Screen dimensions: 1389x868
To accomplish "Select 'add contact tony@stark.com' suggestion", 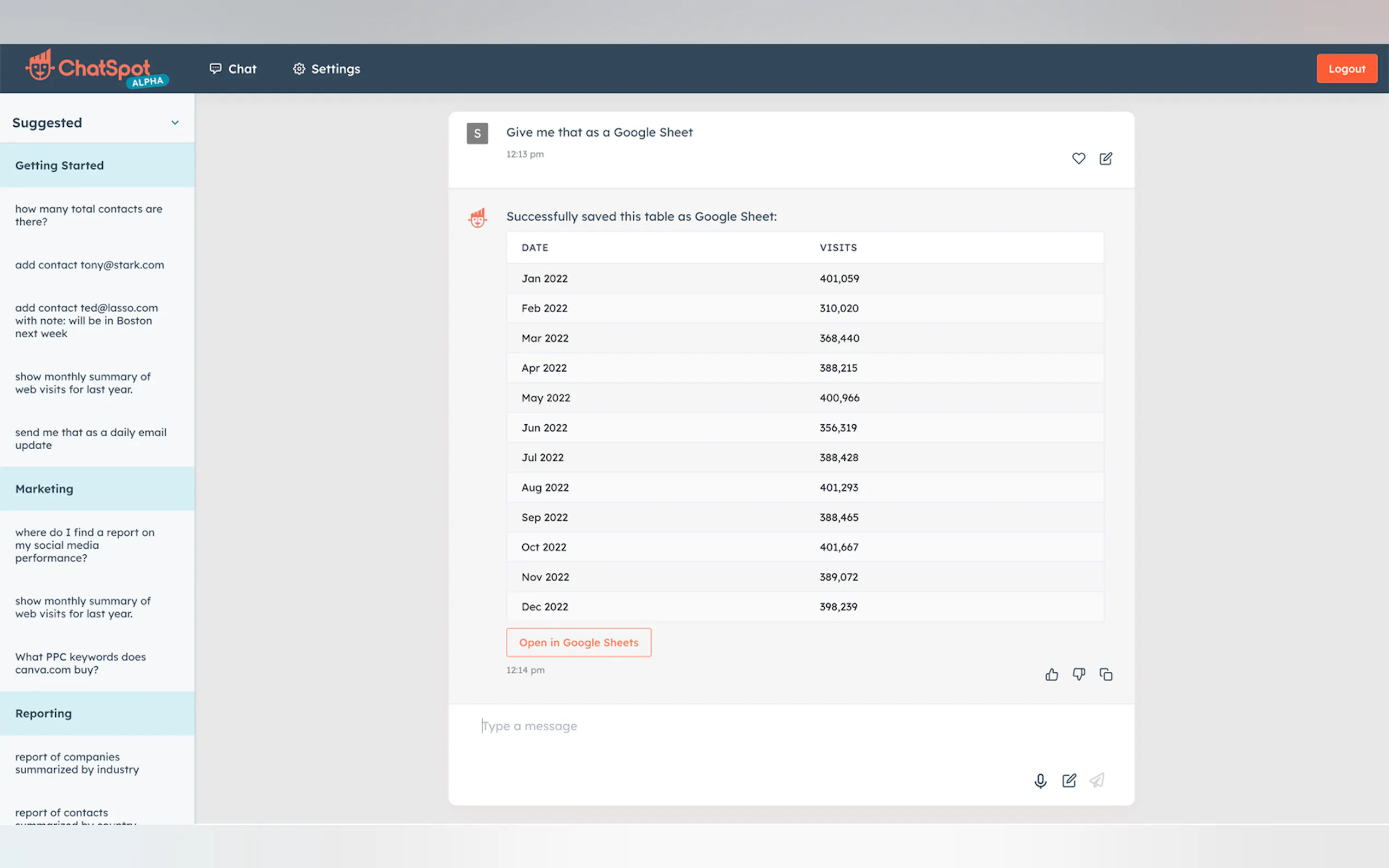I will click(90, 265).
